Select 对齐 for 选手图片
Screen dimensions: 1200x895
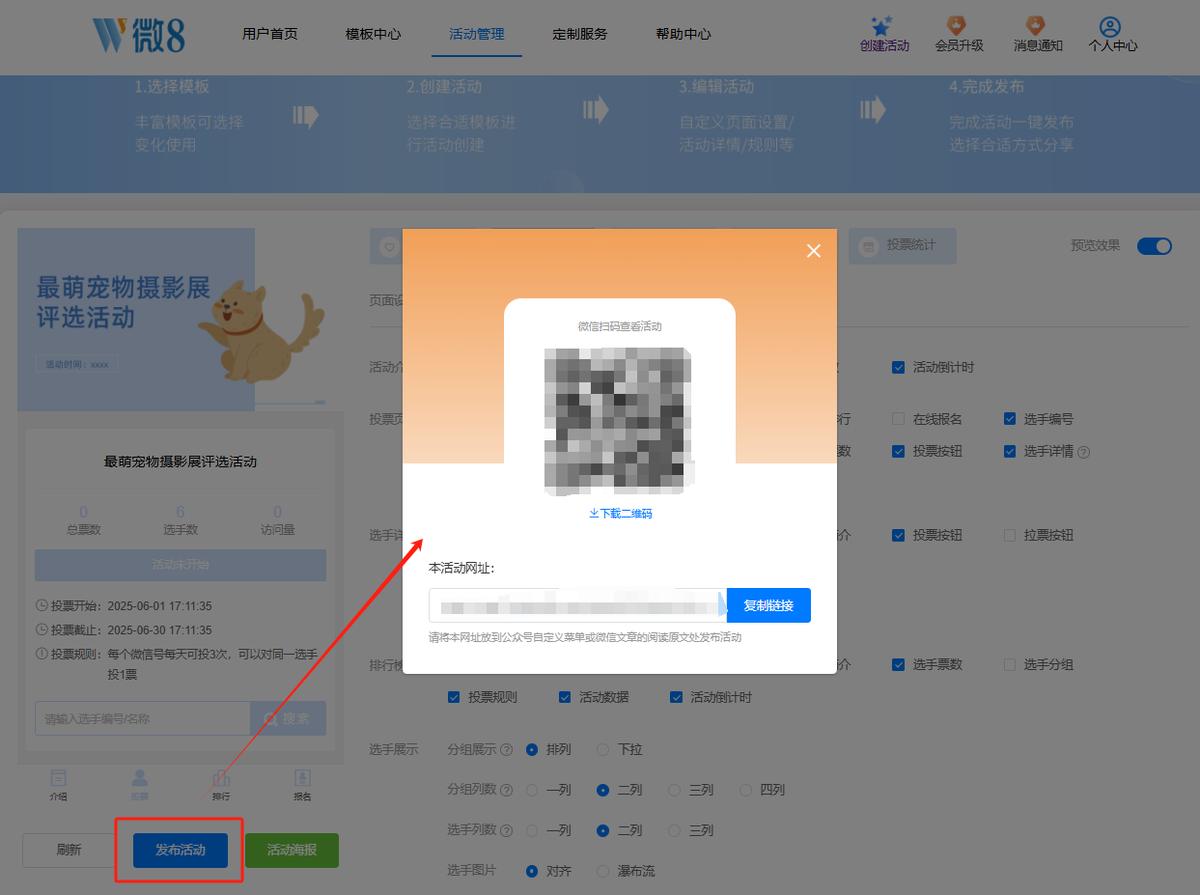[532, 871]
